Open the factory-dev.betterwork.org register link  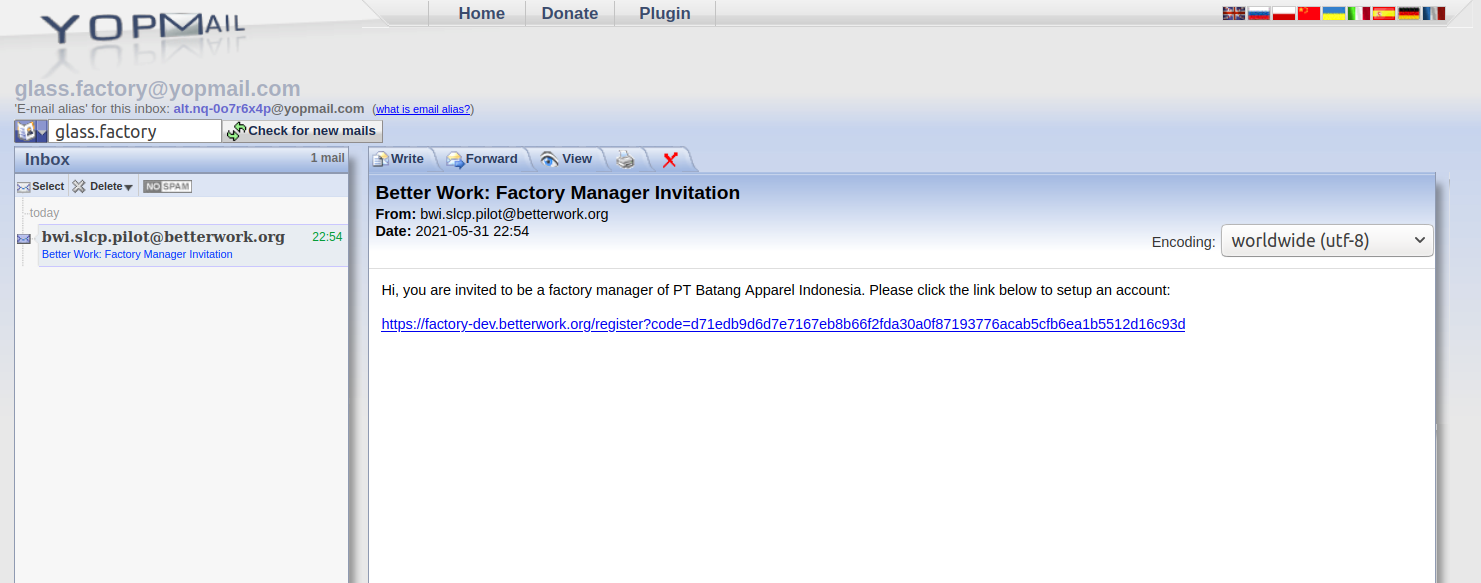783,324
